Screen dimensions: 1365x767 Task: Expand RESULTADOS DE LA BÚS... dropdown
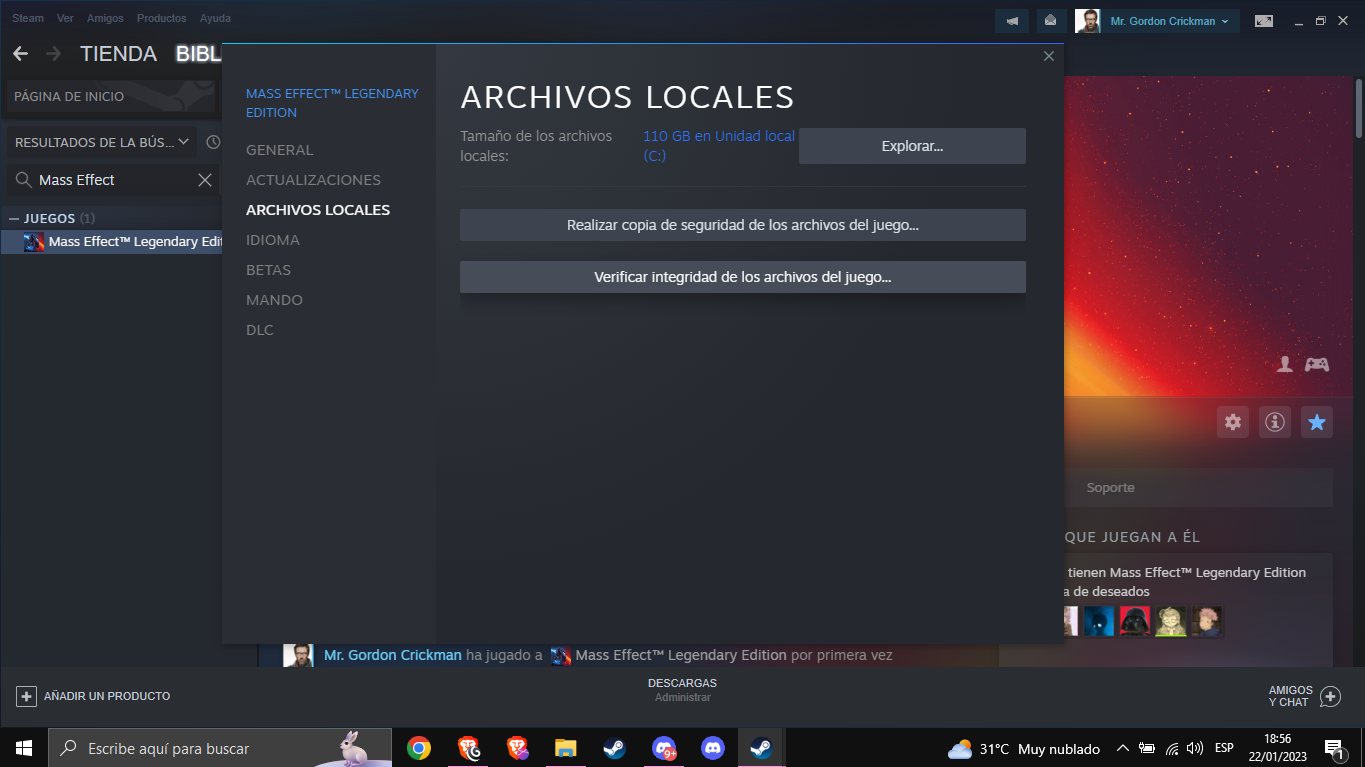click(x=102, y=143)
